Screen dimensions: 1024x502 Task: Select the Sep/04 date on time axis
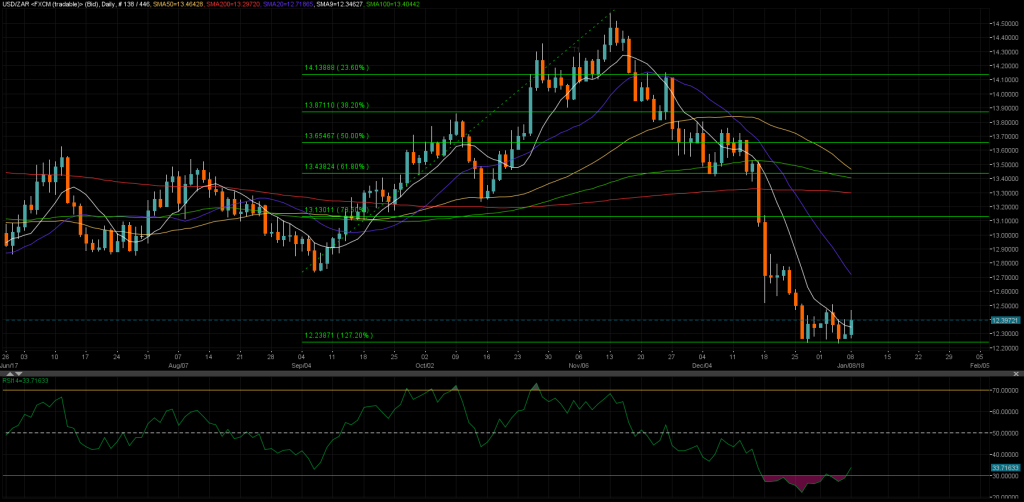pos(302,366)
